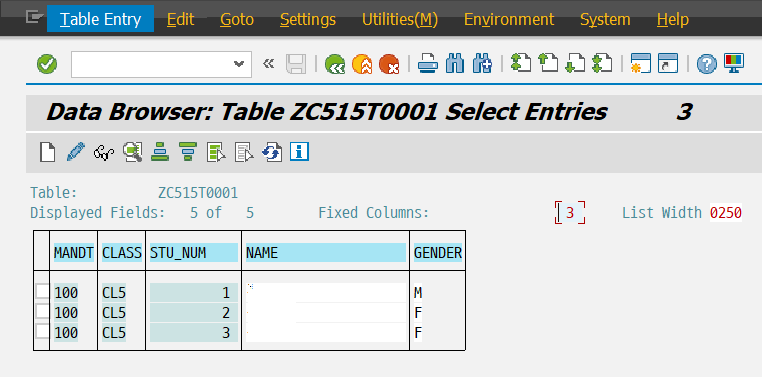Open the Help question mark icon

pos(707,64)
